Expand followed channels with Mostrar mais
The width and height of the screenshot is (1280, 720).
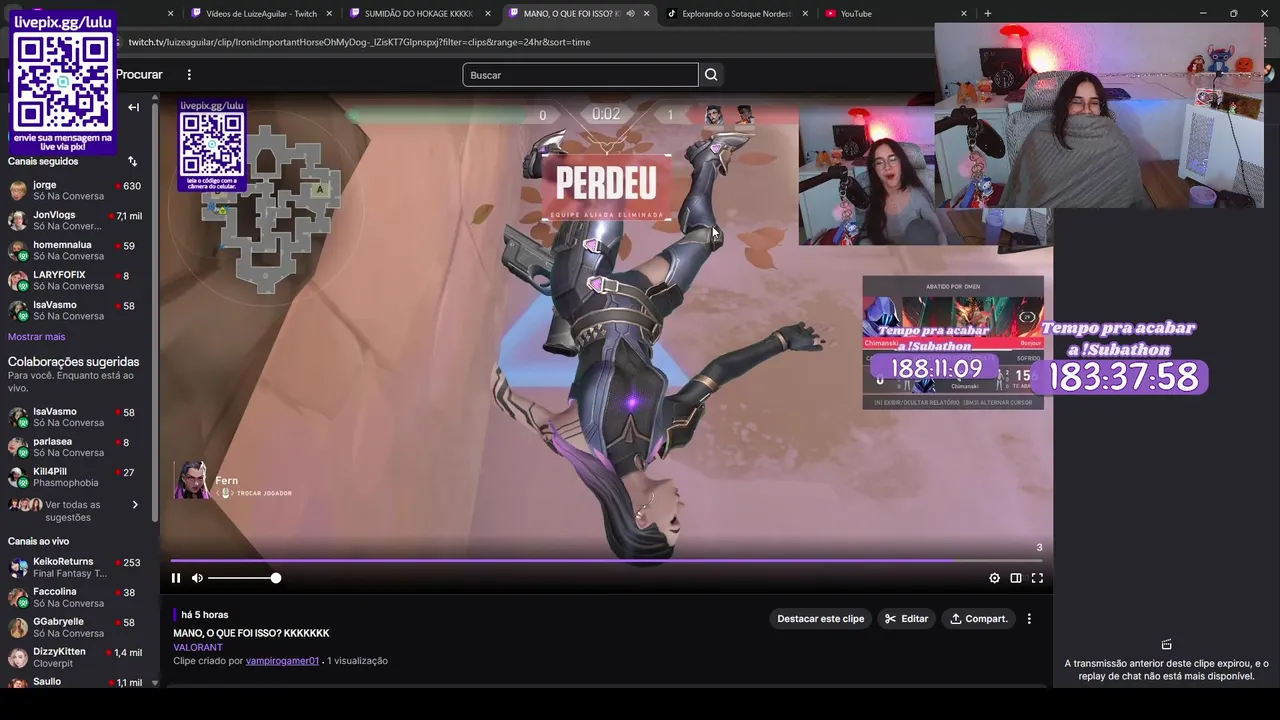36,337
